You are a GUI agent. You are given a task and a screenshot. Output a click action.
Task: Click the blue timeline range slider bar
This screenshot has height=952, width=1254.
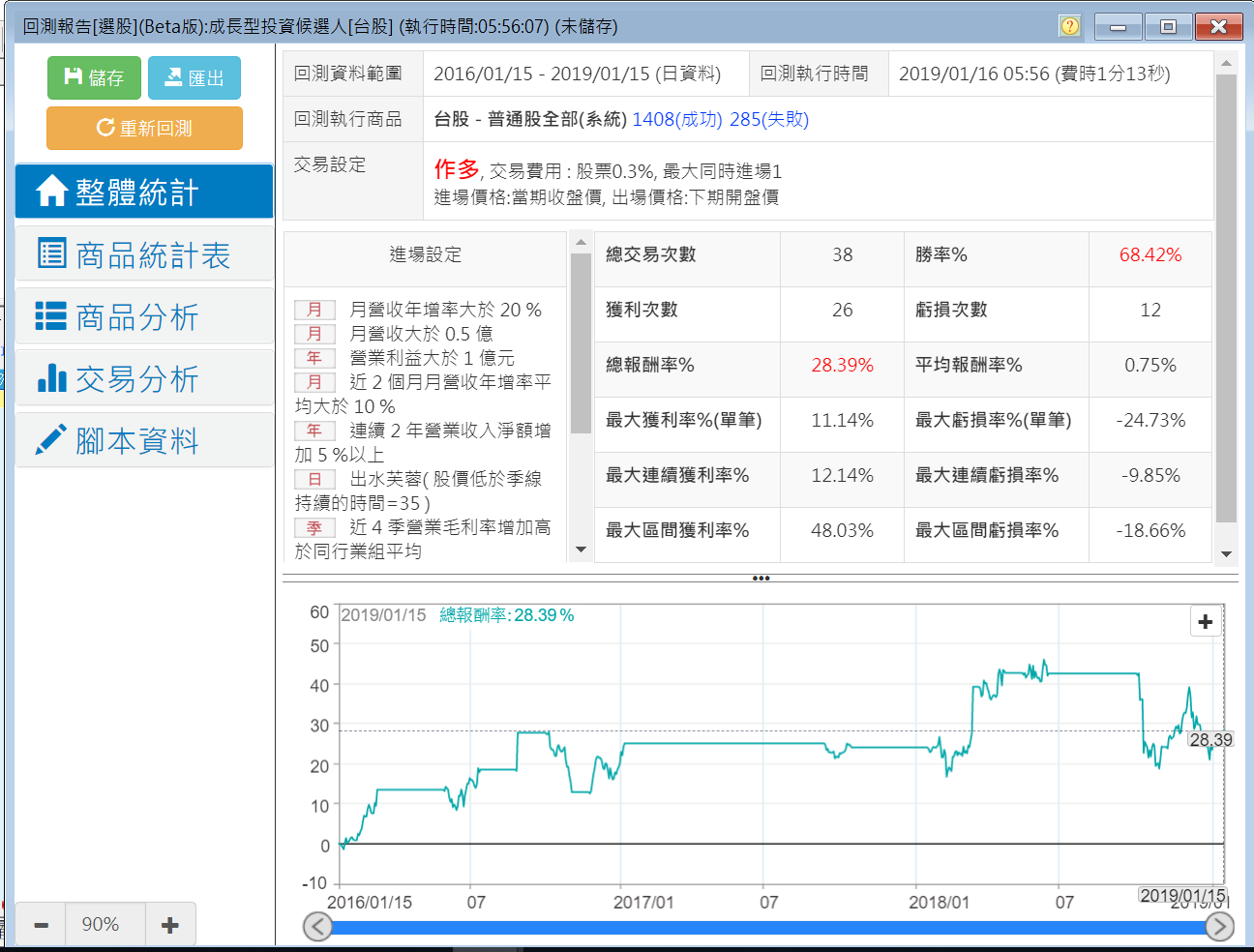pyautogui.click(x=768, y=927)
